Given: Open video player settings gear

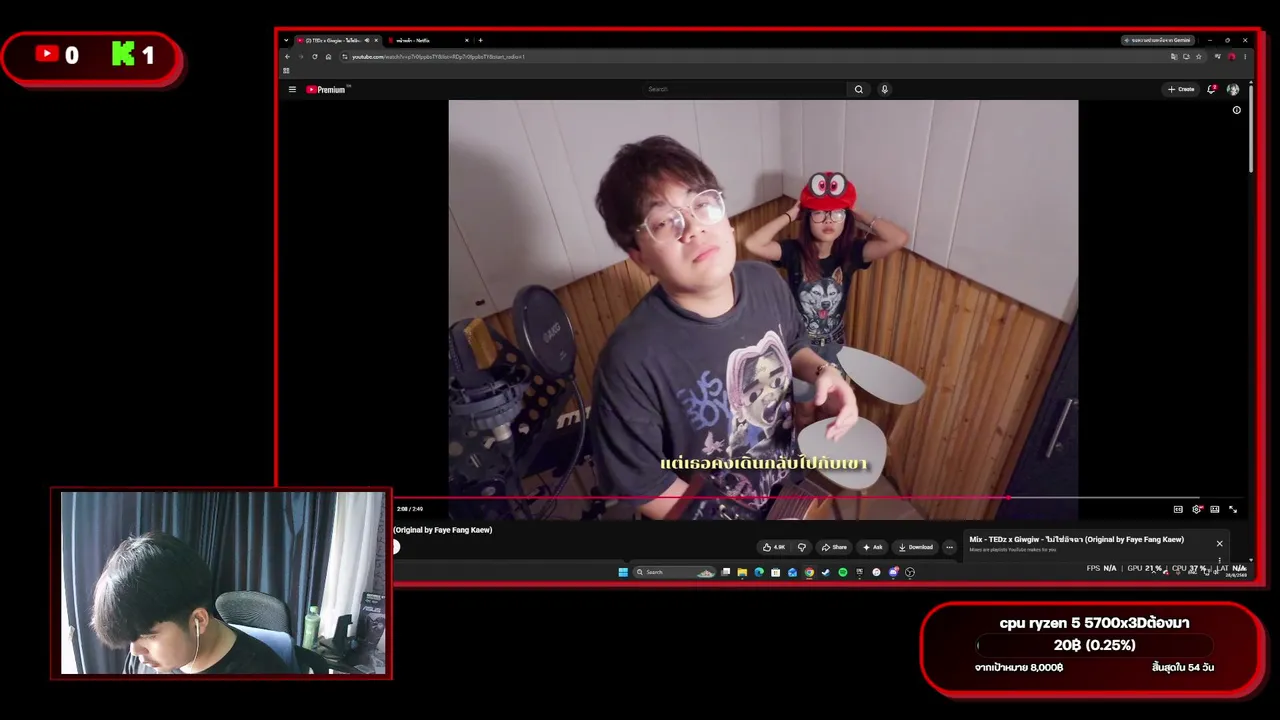Looking at the screenshot, I should [x=1197, y=510].
